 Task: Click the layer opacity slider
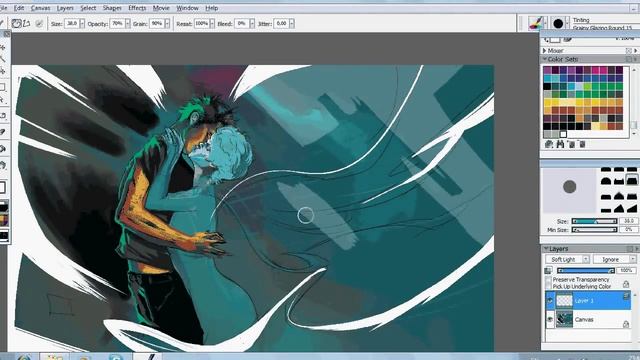click(585, 270)
